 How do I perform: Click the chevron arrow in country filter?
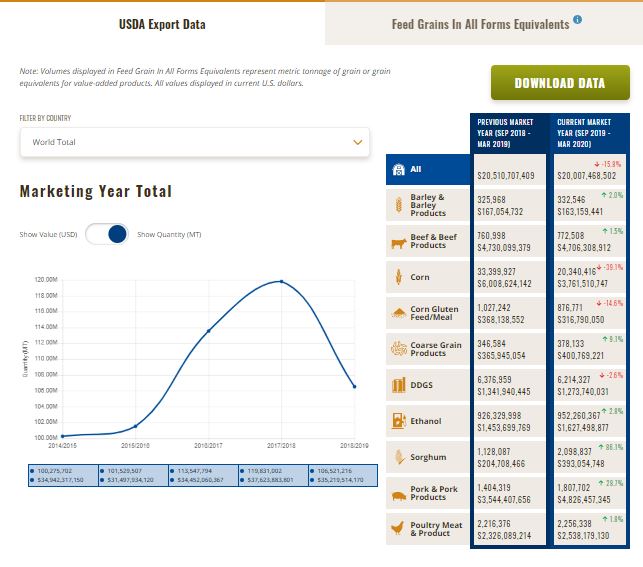pyautogui.click(x=358, y=142)
